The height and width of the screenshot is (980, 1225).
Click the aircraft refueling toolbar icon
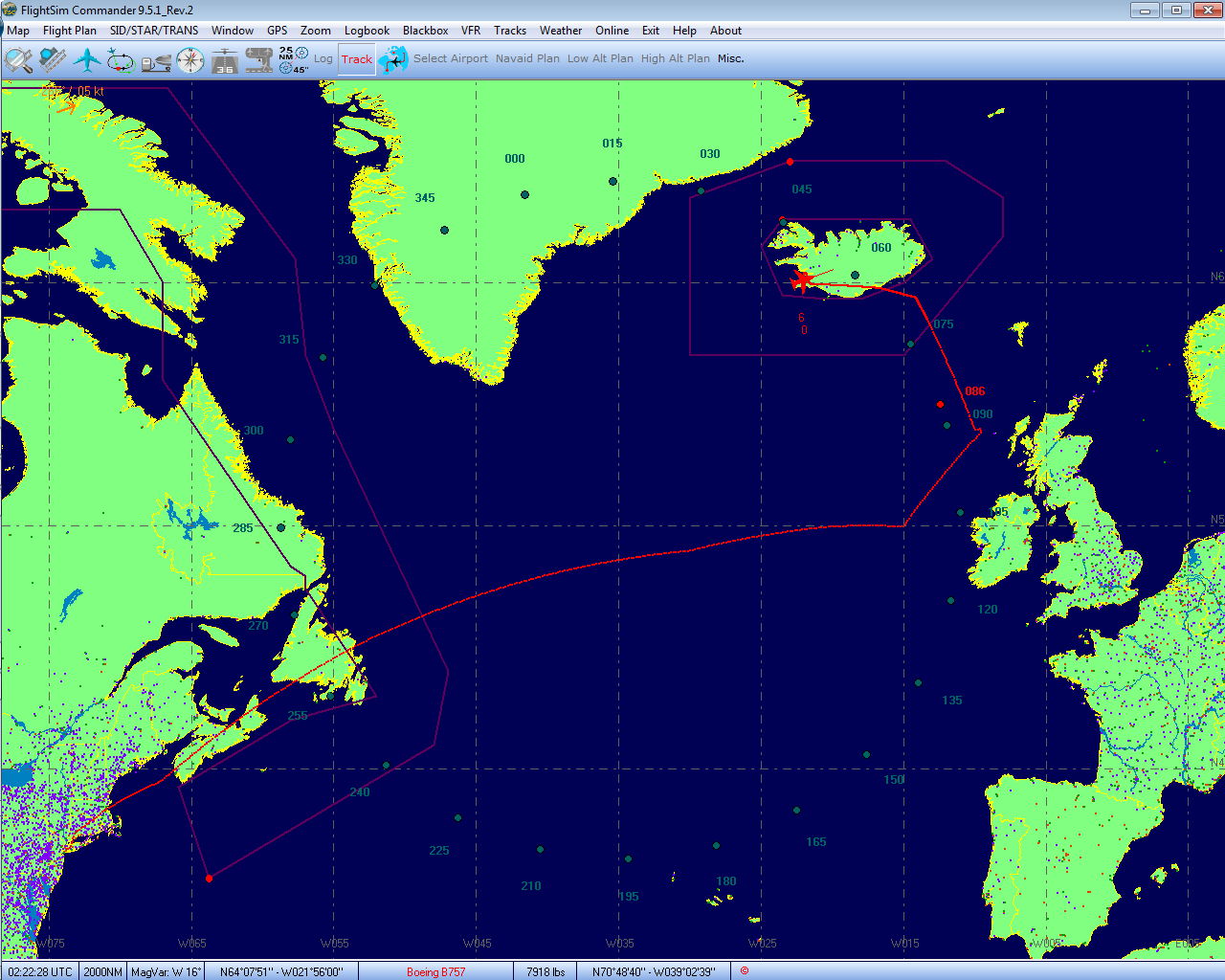pyautogui.click(x=156, y=60)
